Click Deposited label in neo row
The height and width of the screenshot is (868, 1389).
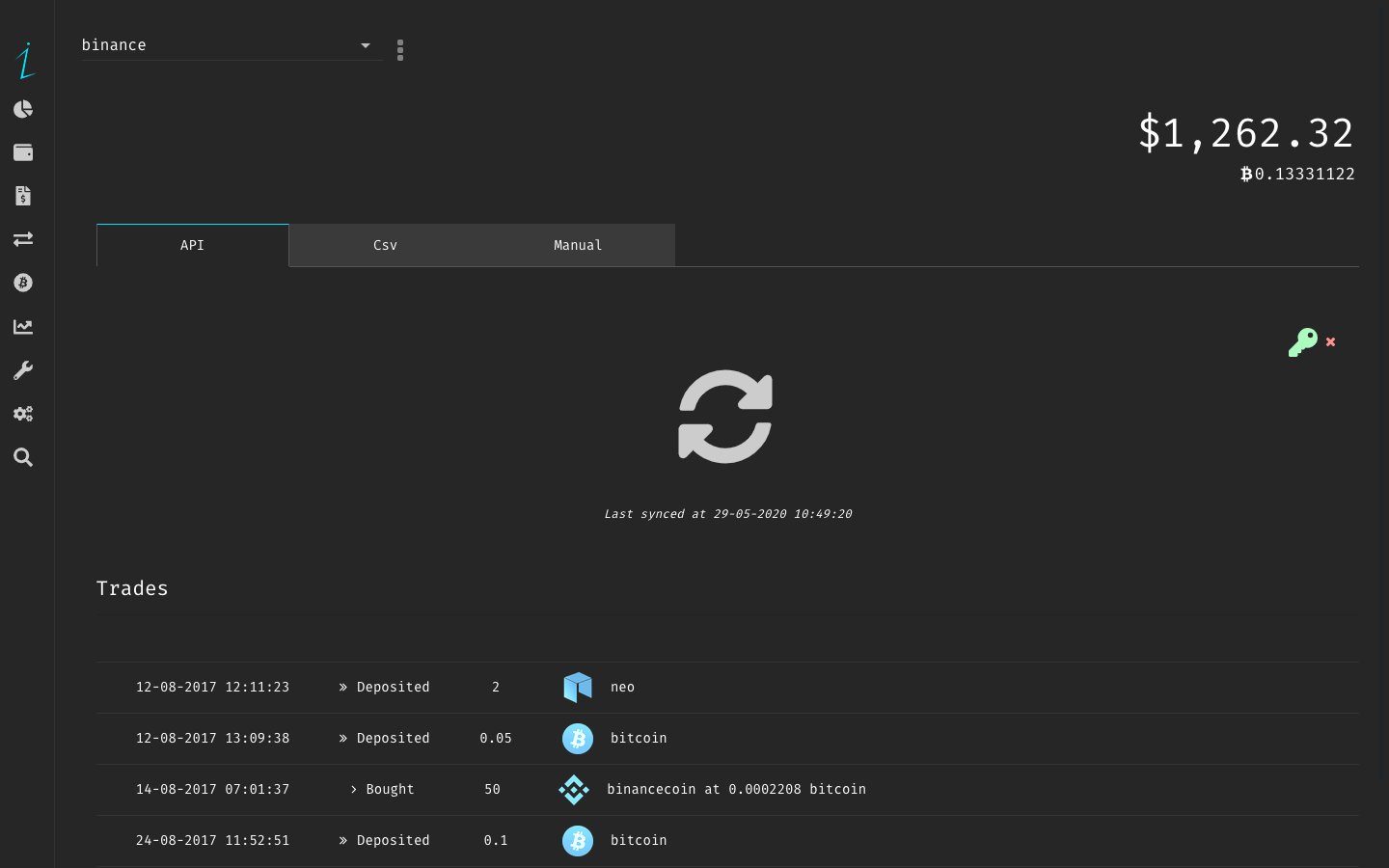(393, 688)
